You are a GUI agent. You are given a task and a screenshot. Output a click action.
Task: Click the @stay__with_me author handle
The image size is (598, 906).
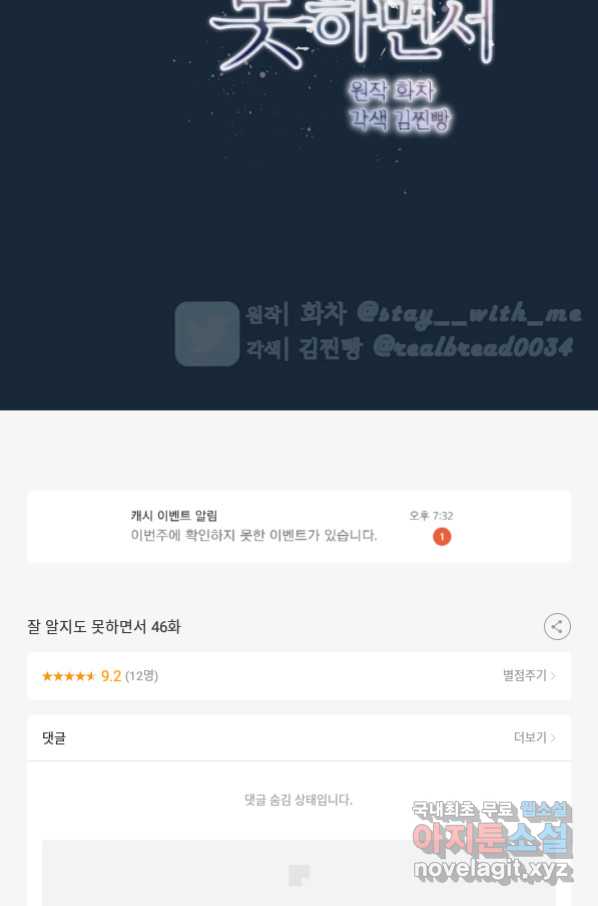coord(469,314)
